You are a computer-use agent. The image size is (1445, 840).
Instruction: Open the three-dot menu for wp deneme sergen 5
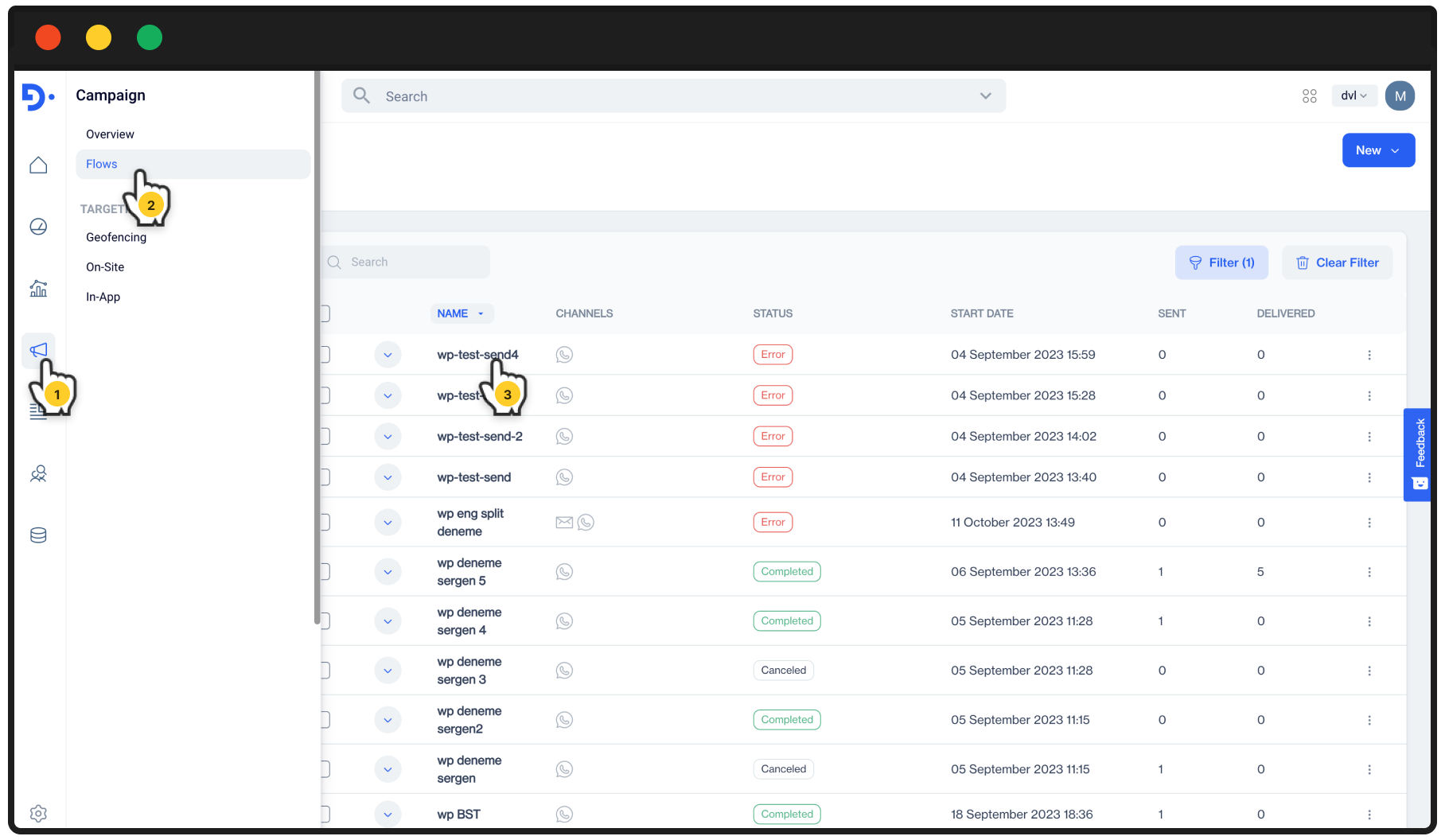(x=1369, y=572)
